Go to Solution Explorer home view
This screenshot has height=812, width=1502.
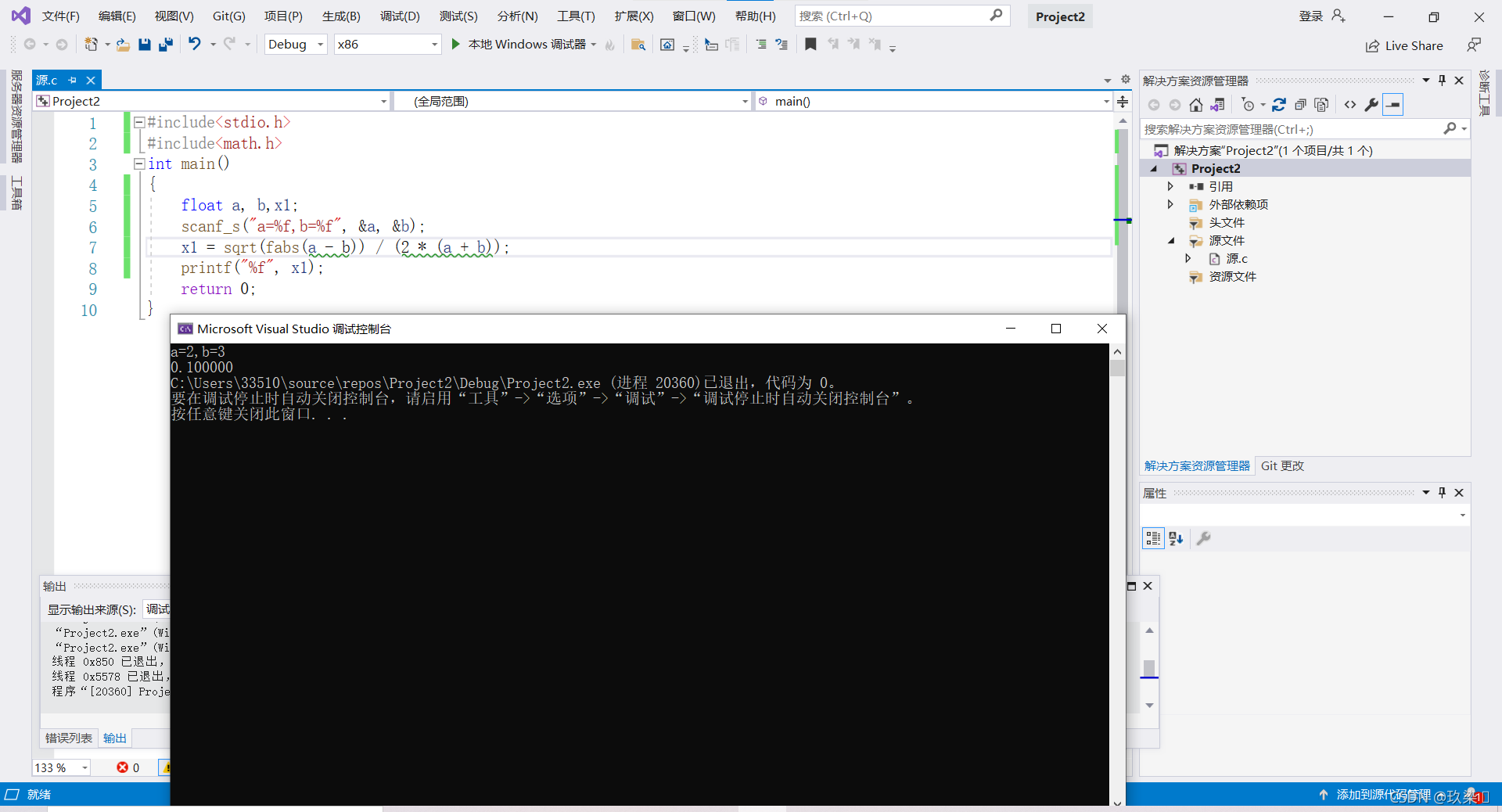1196,105
